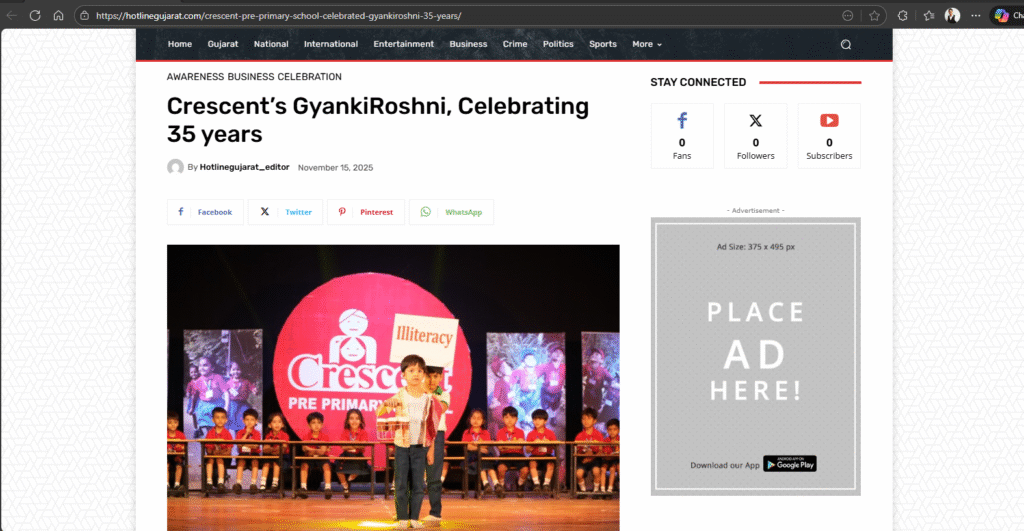Share the article on Facebook
Screen dimensions: 1024x531
[x=205, y=212]
